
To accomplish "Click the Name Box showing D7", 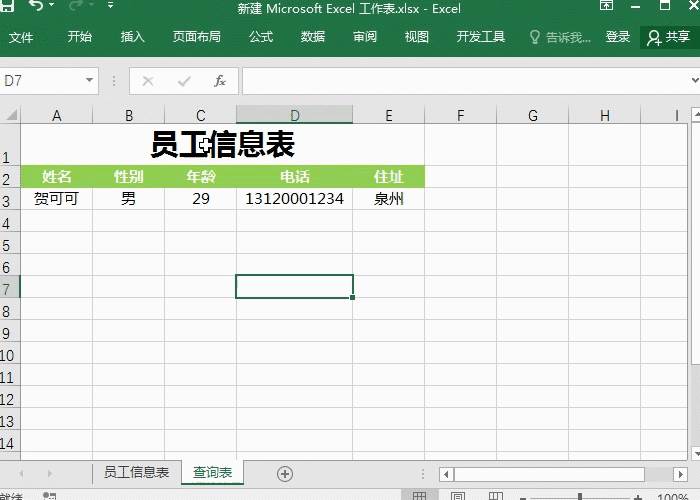I will 42,81.
